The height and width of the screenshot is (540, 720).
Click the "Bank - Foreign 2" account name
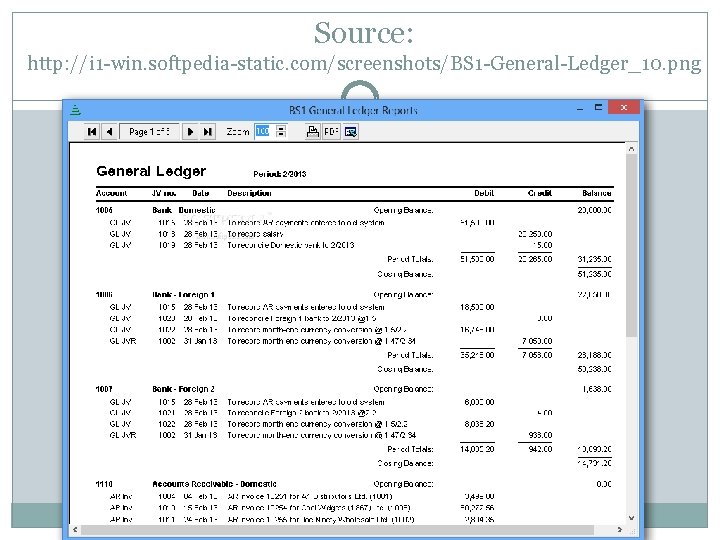184,389
